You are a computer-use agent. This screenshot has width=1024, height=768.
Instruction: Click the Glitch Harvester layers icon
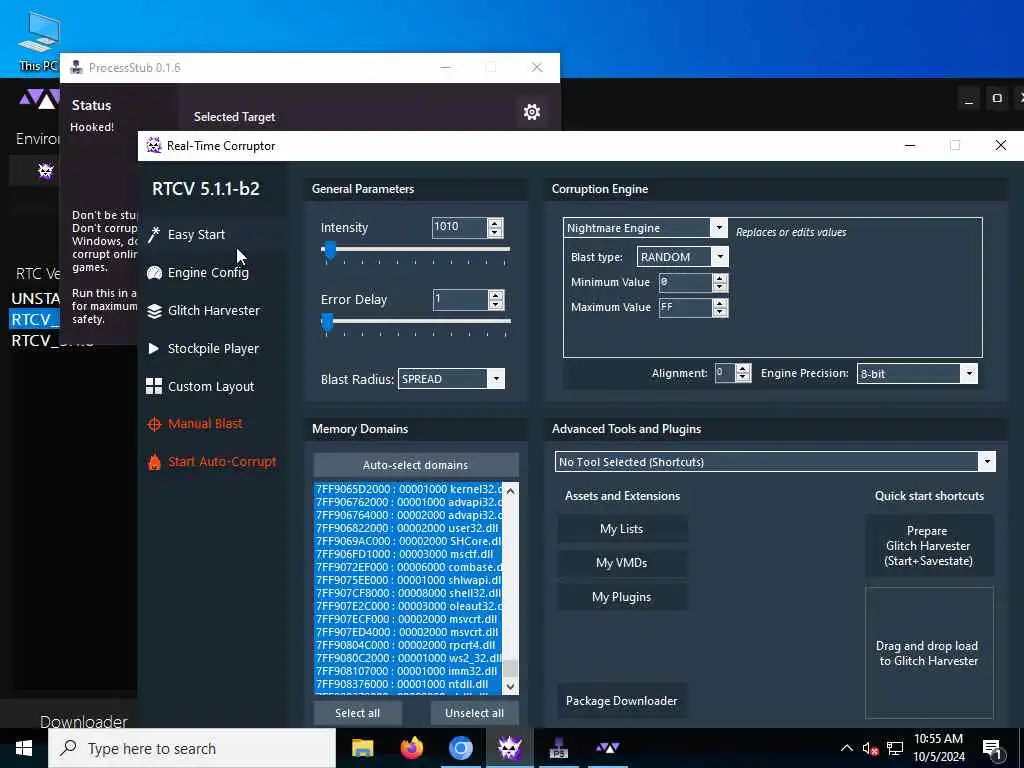[x=154, y=311]
